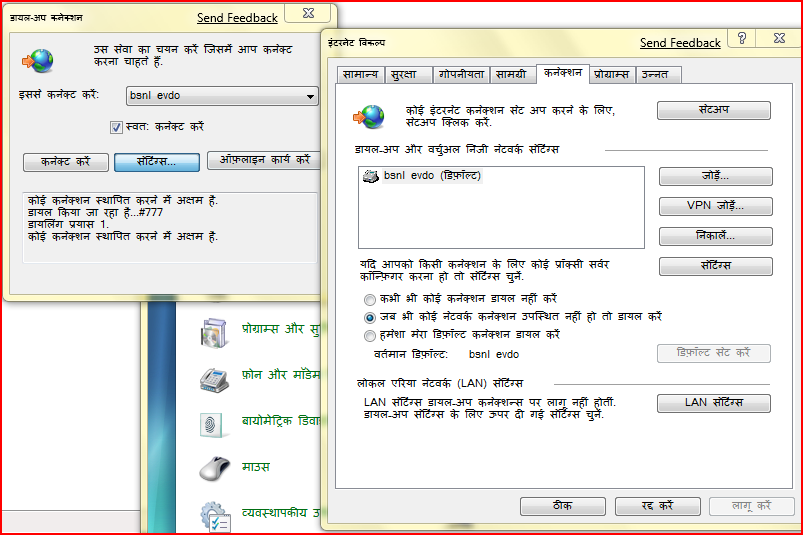Viewport: 803px width, 535px height.
Task: Switch to the सुरक्षा tab
Action: point(408,75)
